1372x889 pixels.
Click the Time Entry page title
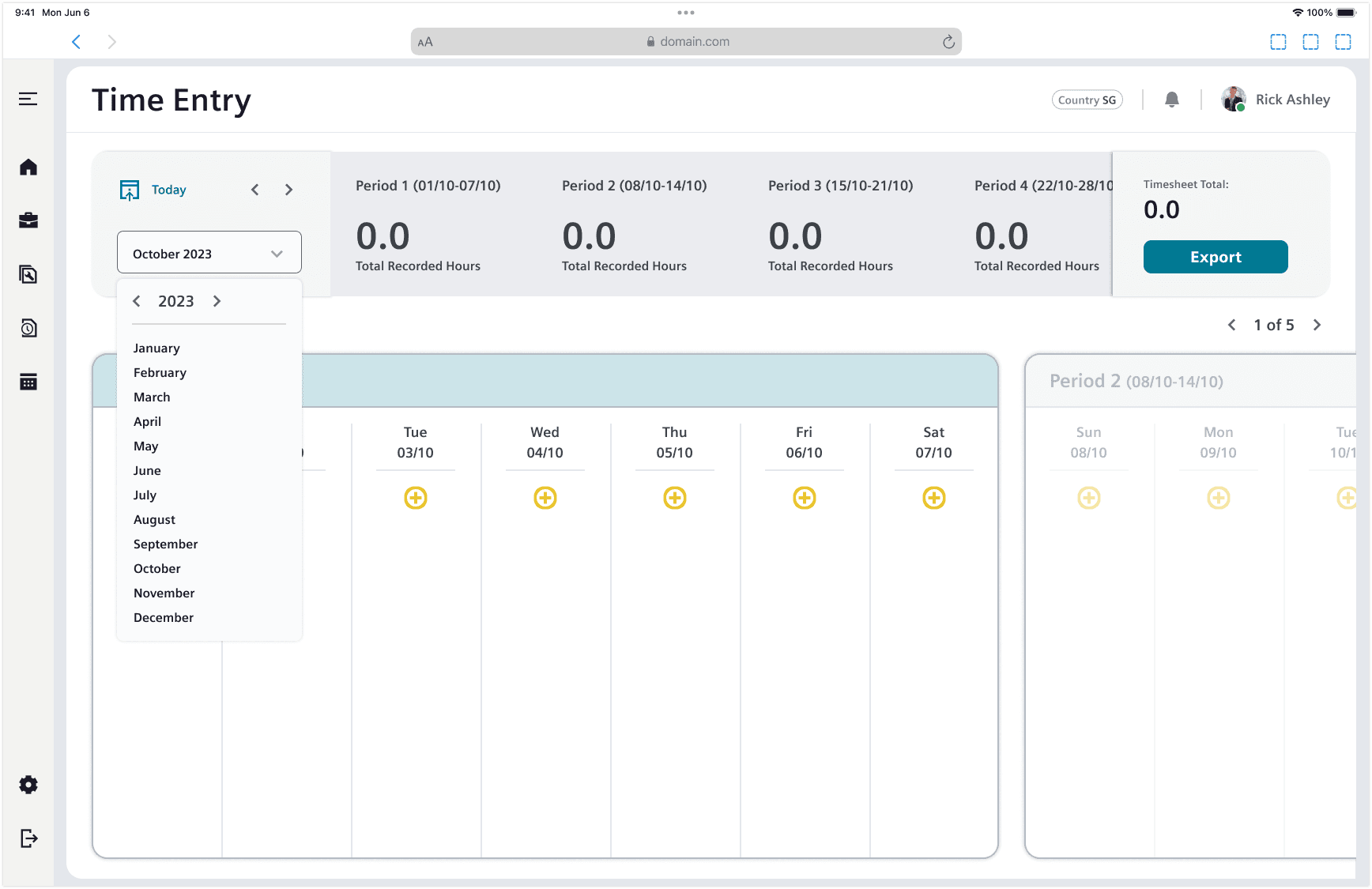point(171,100)
